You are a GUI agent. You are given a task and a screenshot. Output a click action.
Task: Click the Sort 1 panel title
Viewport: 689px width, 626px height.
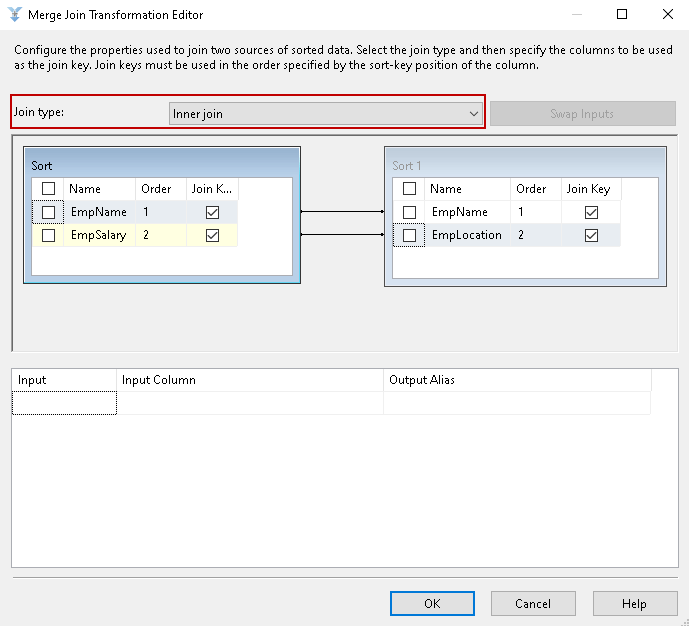(406, 166)
